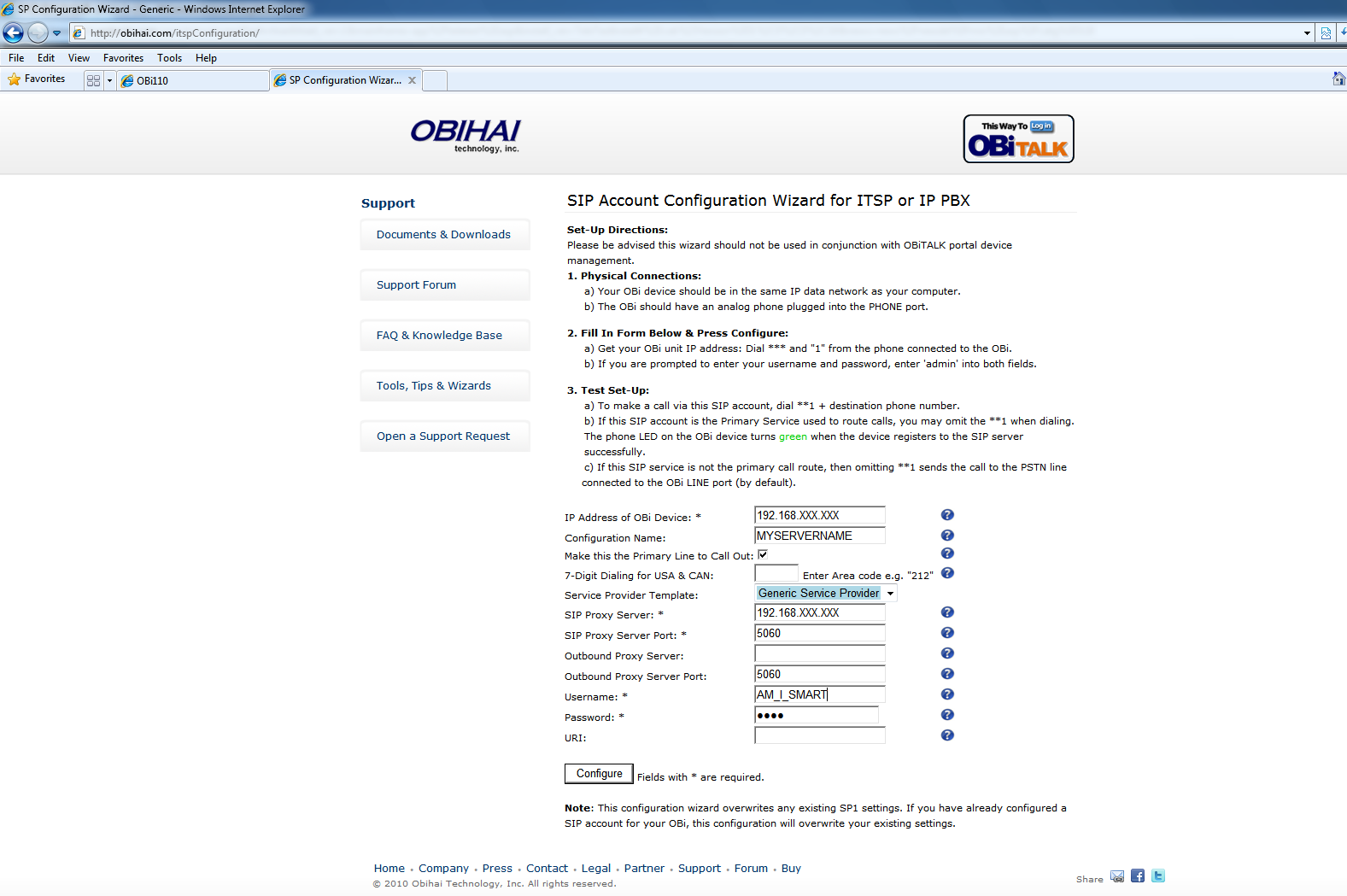1347x896 pixels.
Task: Click the Press footer link
Action: click(497, 869)
